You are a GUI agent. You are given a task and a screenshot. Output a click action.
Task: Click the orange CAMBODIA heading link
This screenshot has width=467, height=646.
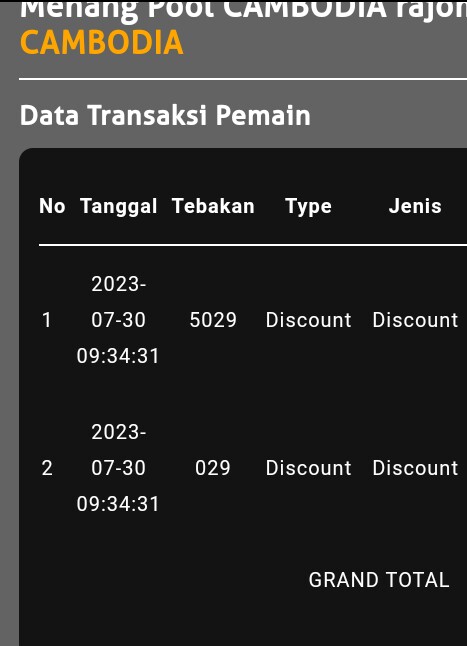[x=101, y=42]
